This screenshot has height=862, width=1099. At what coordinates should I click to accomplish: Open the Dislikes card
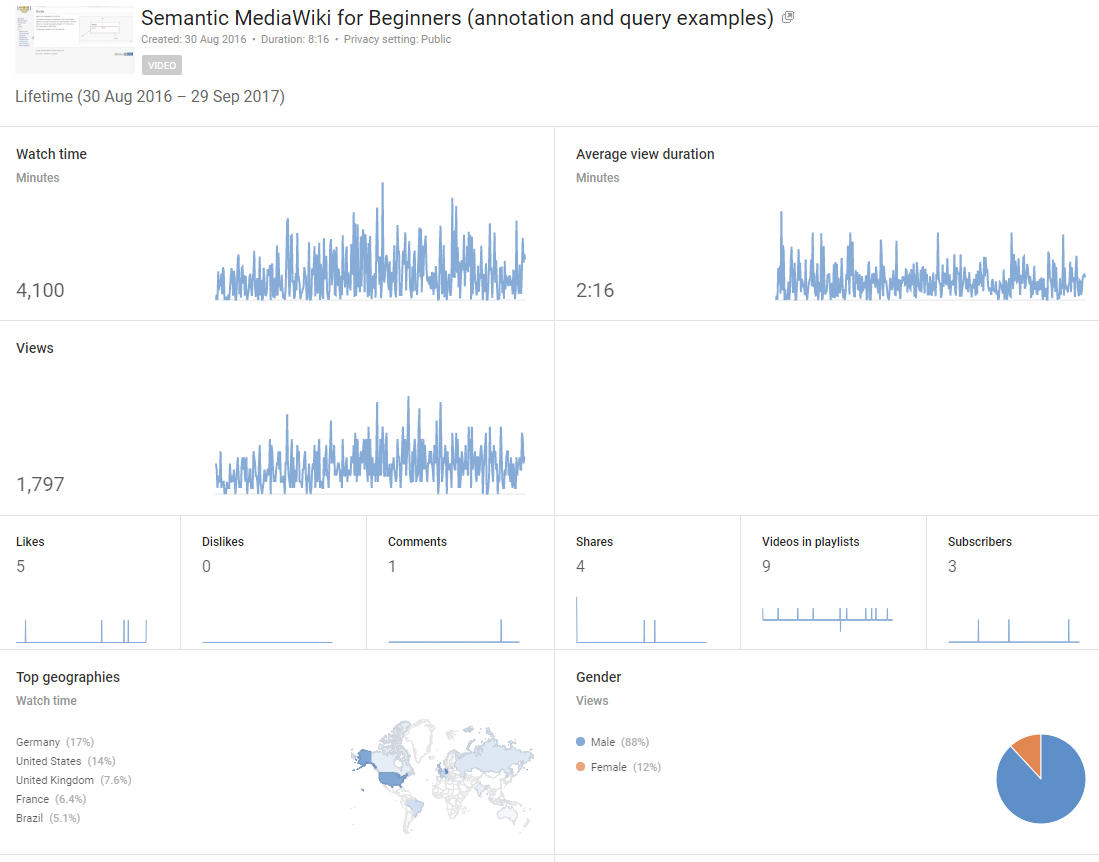273,582
